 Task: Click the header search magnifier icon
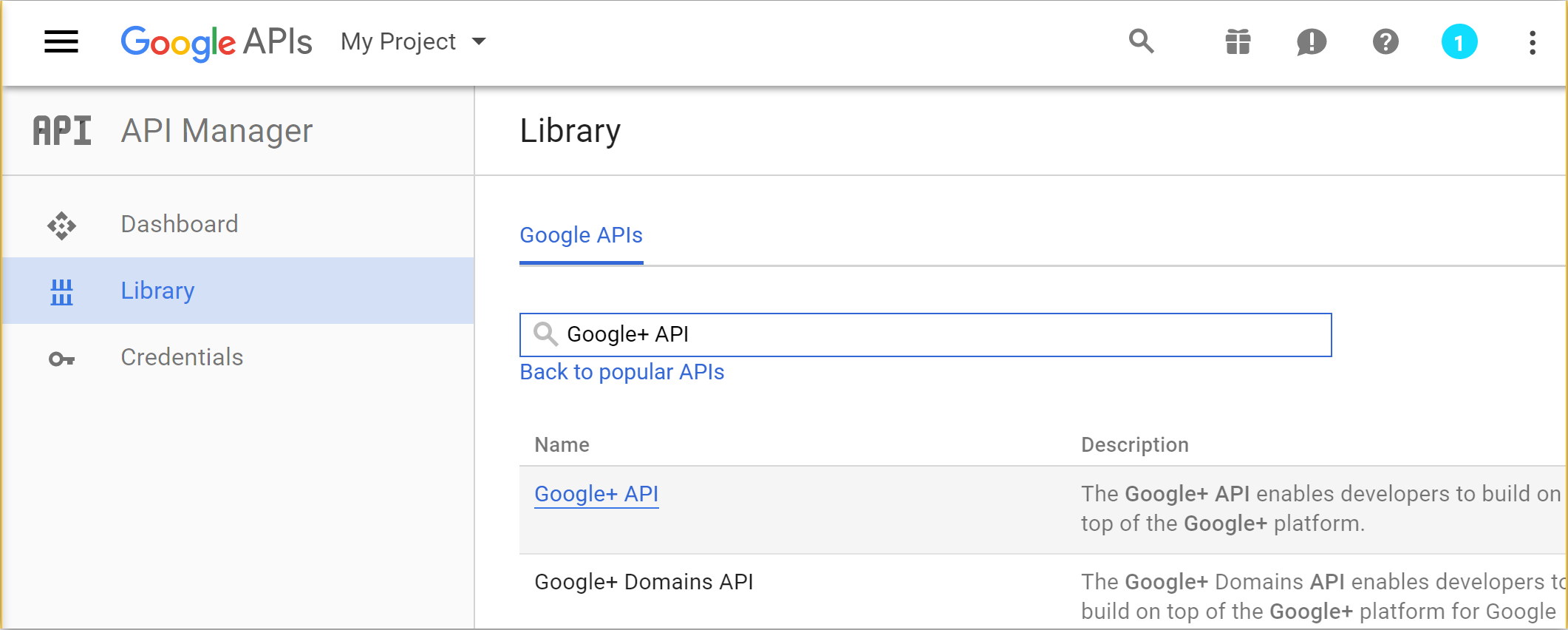coord(1141,41)
